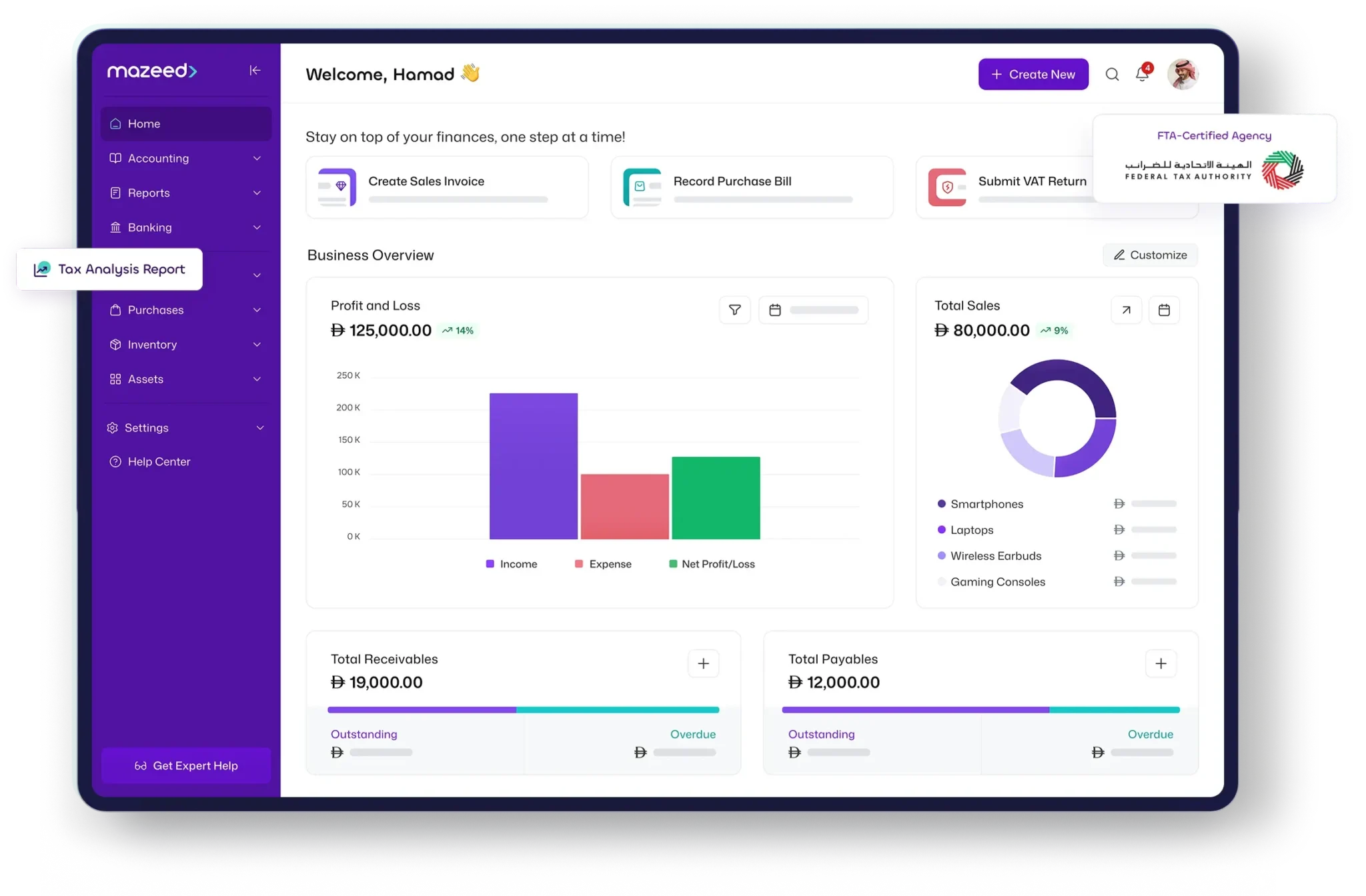The image size is (1366, 896).
Task: Click the Create New button
Action: (1033, 74)
